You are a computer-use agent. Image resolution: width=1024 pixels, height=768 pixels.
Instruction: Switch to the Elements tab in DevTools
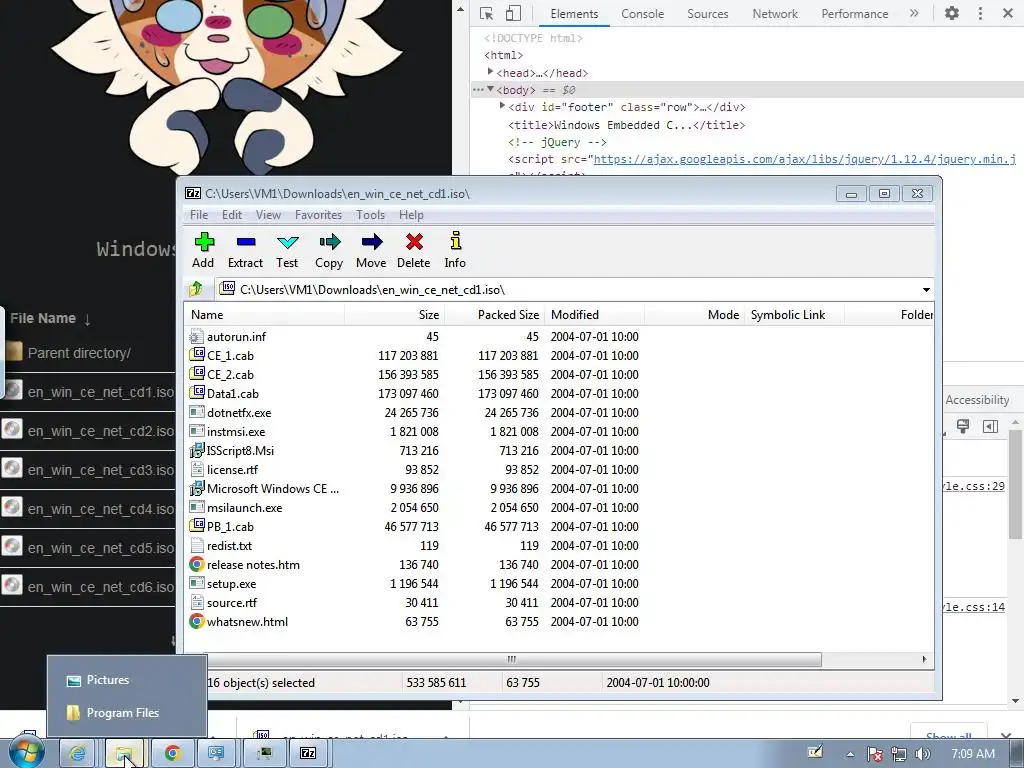(x=574, y=14)
